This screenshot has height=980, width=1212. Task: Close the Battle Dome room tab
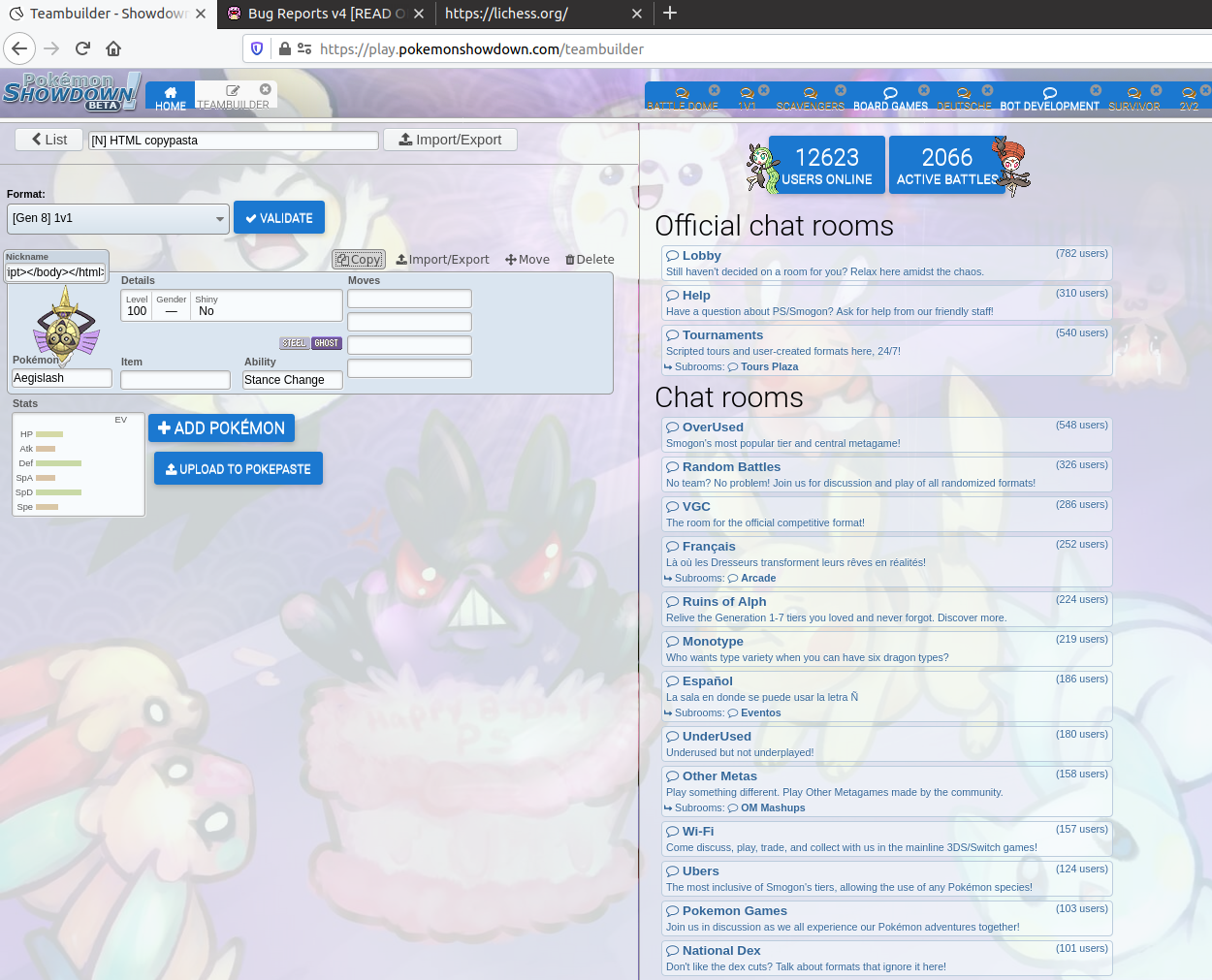[715, 90]
